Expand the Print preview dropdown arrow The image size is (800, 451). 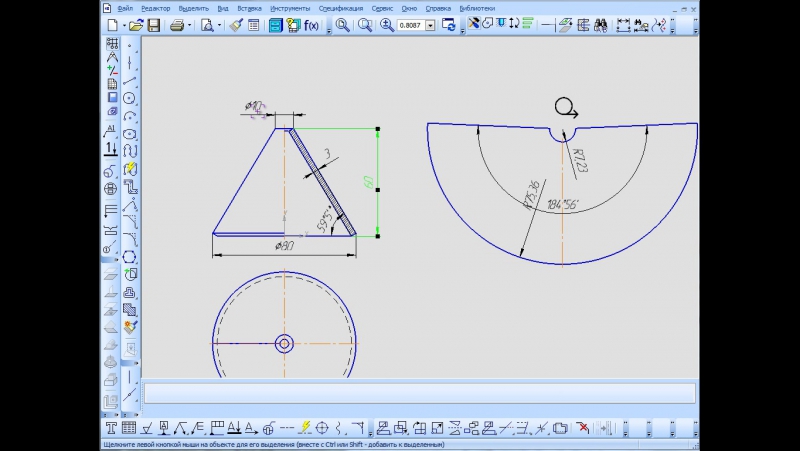tap(219, 25)
